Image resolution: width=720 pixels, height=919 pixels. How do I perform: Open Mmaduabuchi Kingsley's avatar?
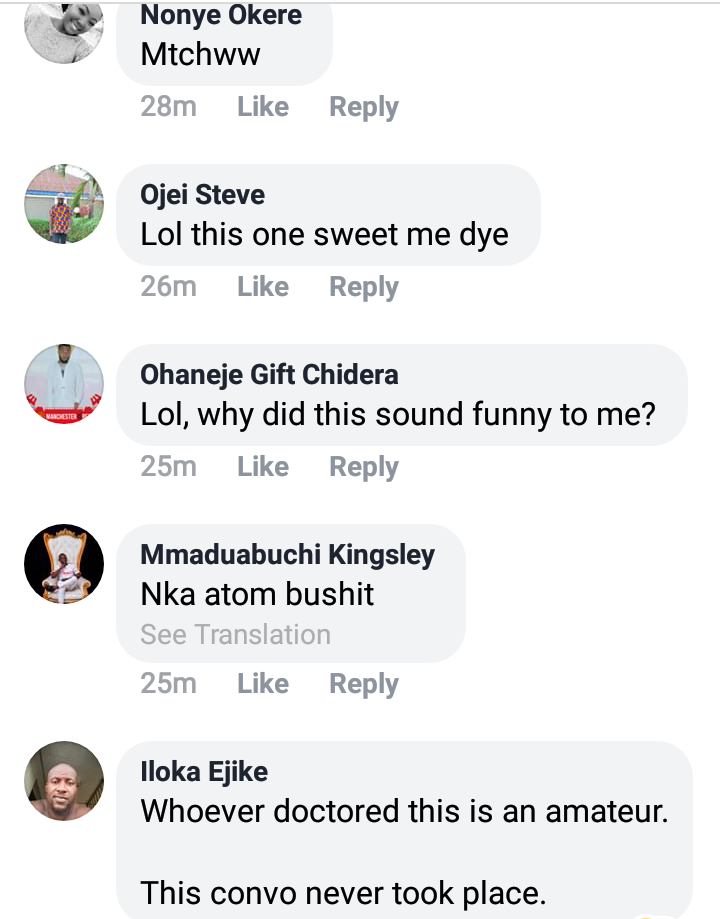(64, 564)
